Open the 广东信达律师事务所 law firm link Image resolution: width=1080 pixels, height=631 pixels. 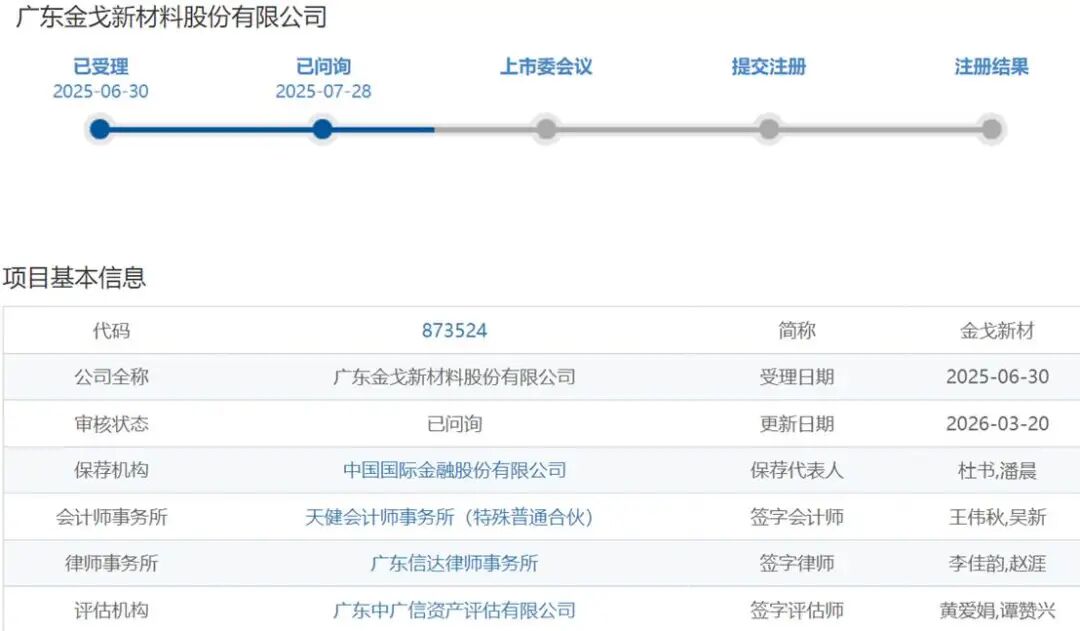[454, 563]
